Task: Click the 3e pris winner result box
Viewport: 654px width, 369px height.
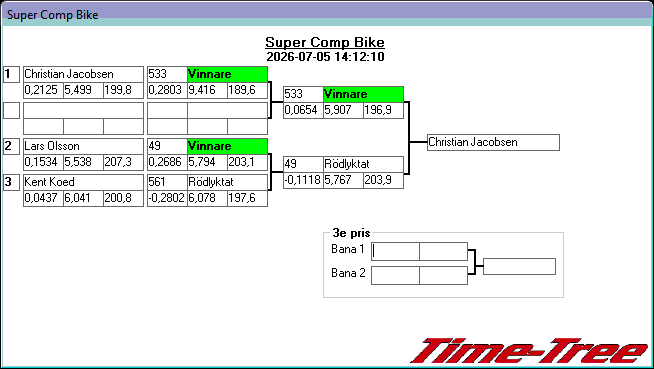Action: pyautogui.click(x=519, y=266)
